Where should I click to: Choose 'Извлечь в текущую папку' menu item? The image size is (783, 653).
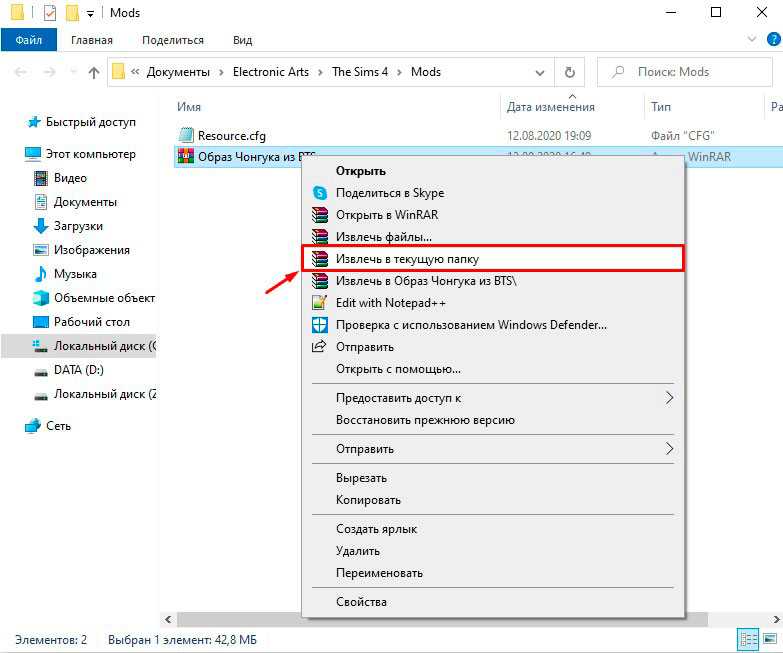(492, 259)
